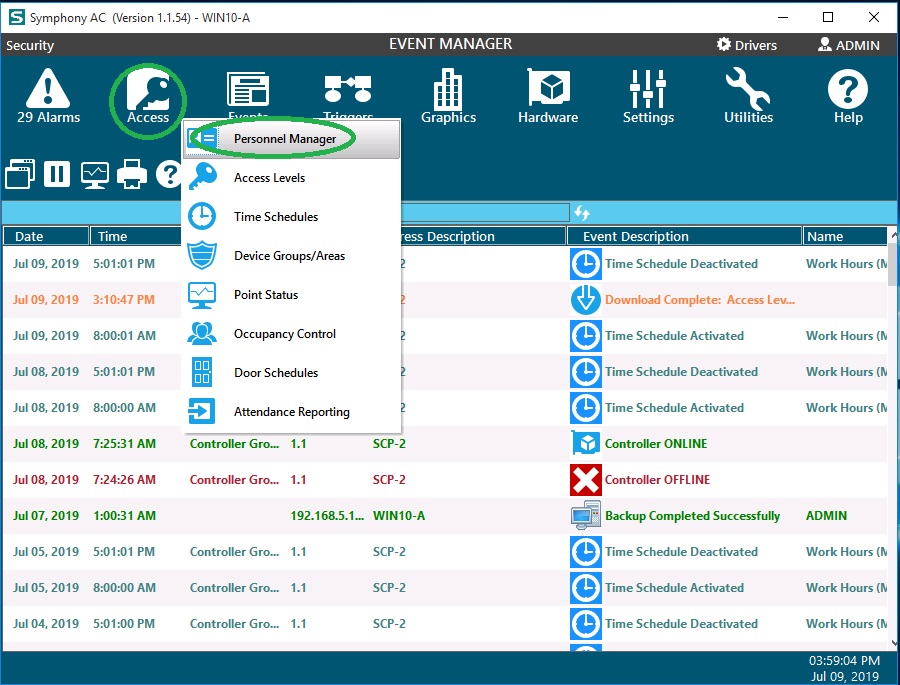The height and width of the screenshot is (685, 900).
Task: Click the Download Complete arrow icon
Action: tap(585, 299)
